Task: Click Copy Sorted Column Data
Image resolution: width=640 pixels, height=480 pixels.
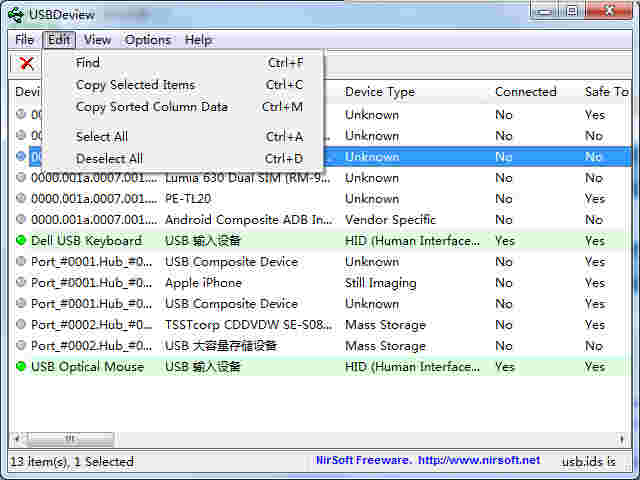Action: pyautogui.click(x=151, y=107)
